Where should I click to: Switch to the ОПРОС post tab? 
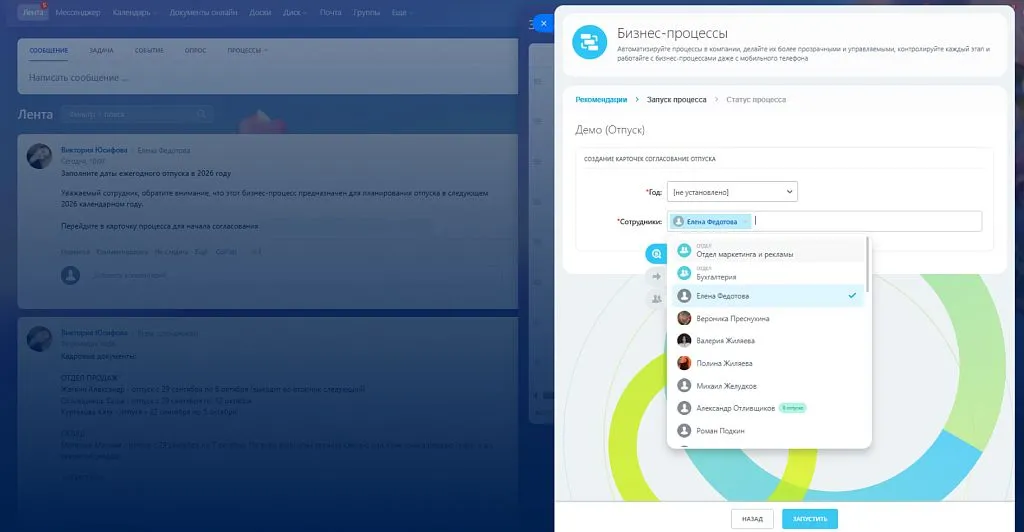coord(195,50)
